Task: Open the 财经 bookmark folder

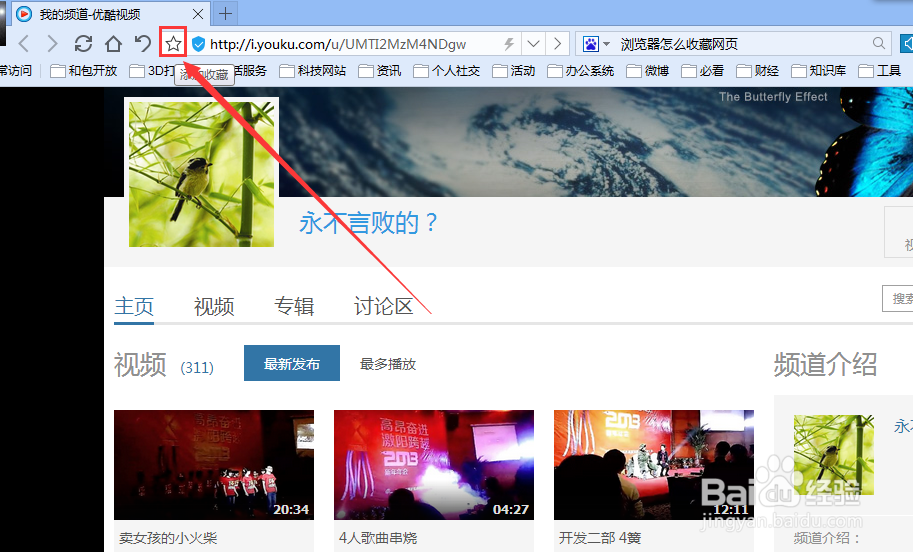Action: 758,71
